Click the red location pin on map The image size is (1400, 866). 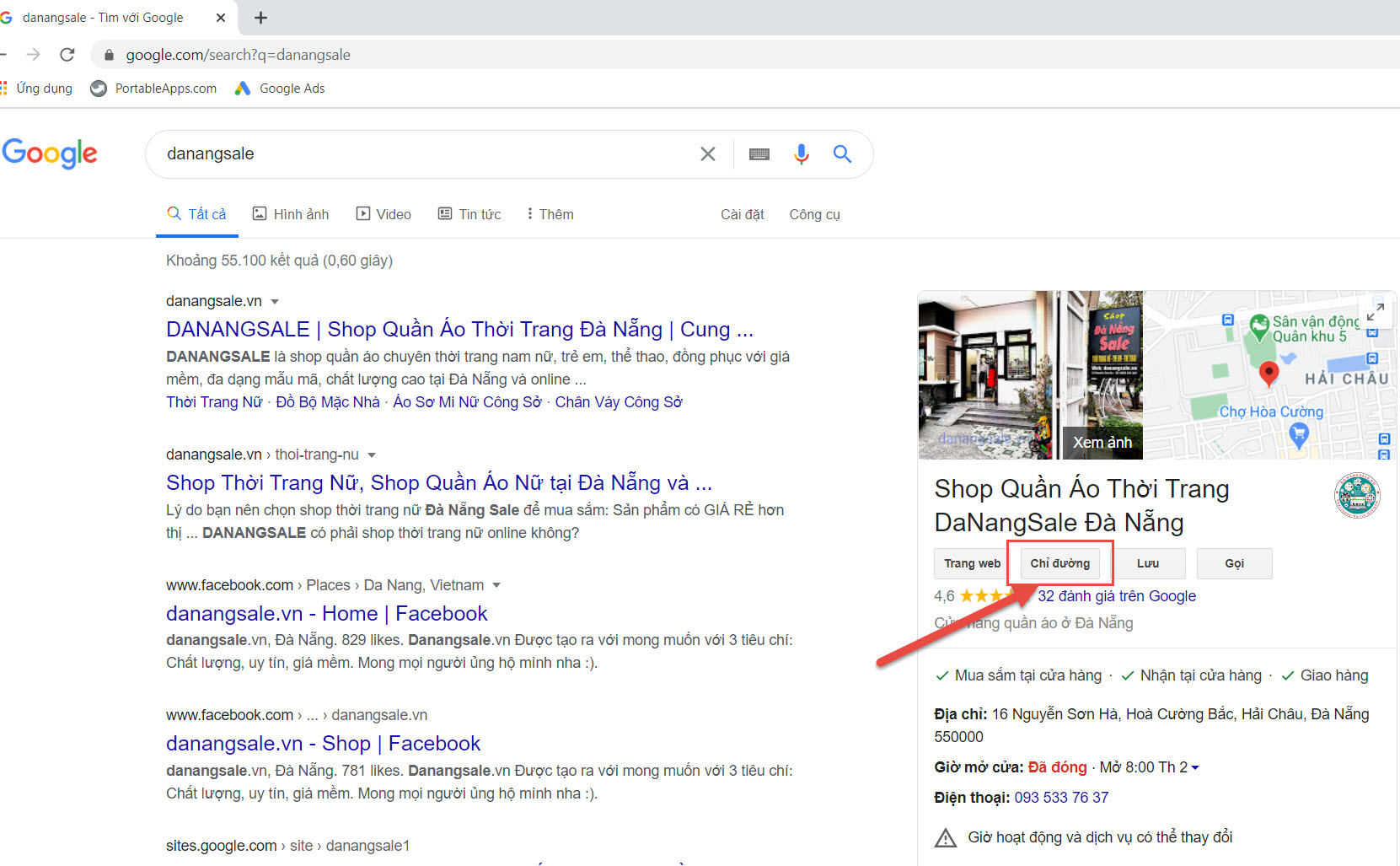coord(1268,372)
